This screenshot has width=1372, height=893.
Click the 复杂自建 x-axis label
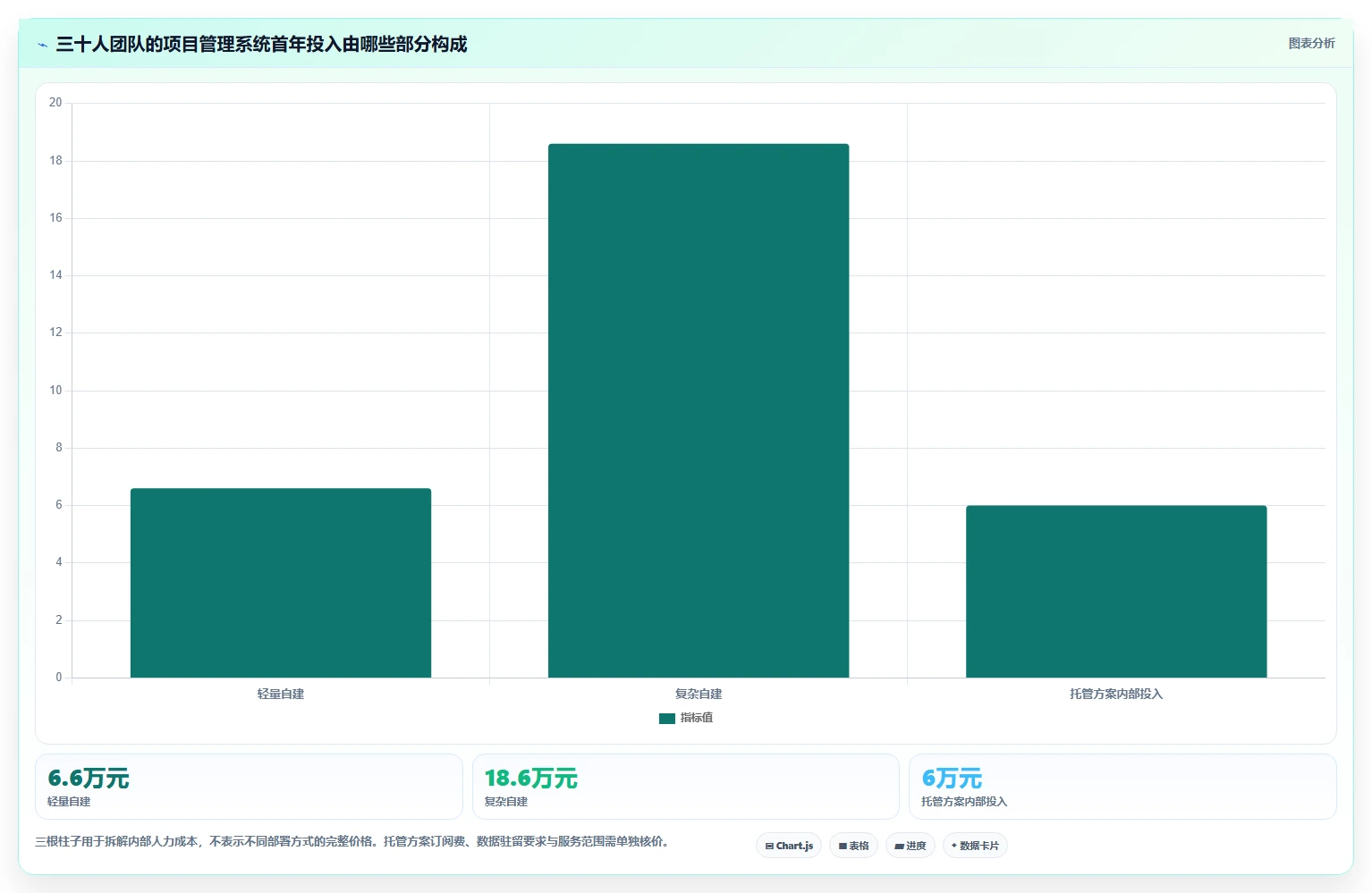point(699,694)
